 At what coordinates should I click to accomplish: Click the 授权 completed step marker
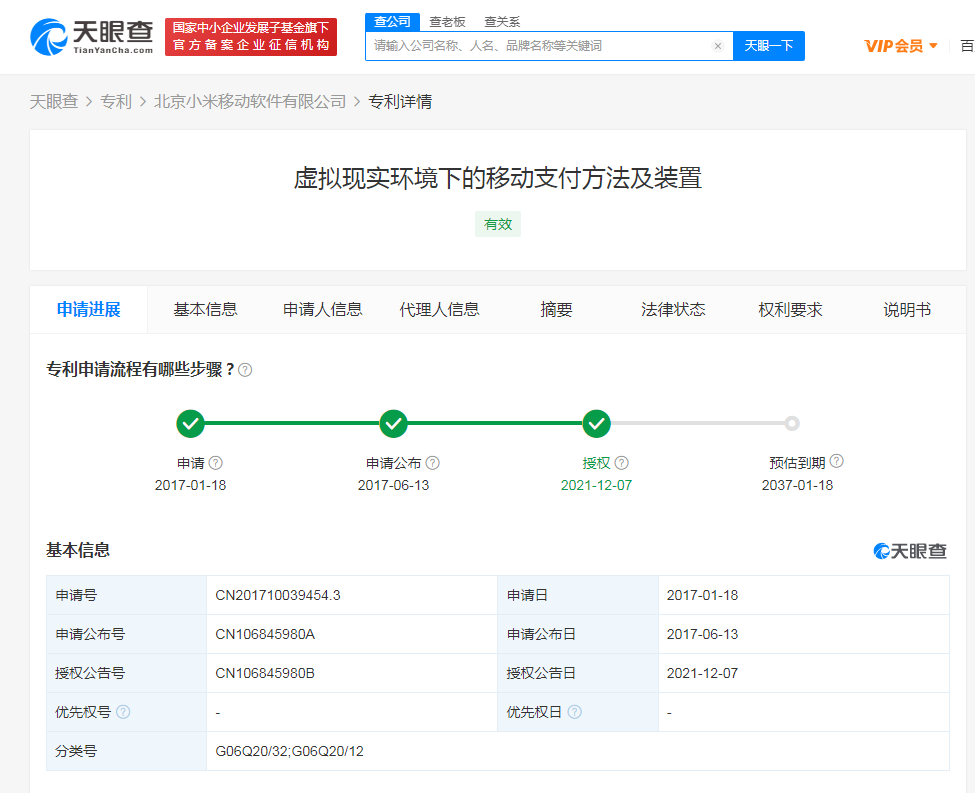[x=597, y=424]
